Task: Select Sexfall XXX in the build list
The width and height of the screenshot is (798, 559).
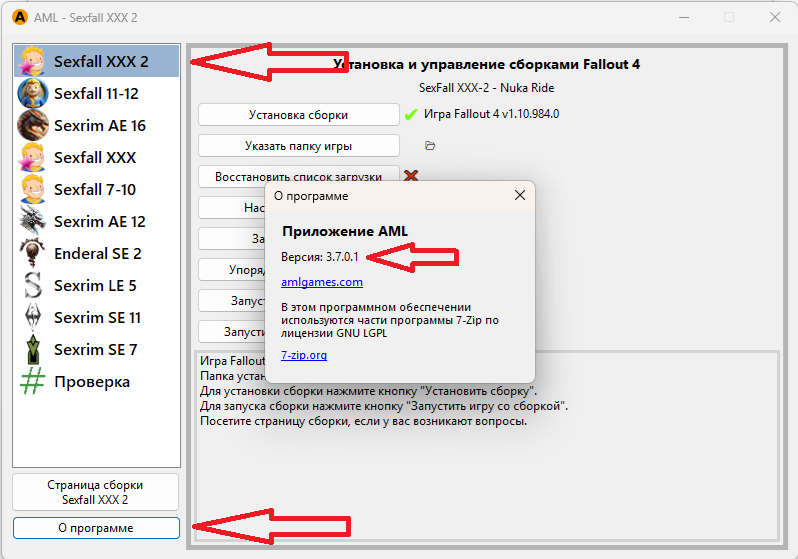Action: click(x=95, y=157)
